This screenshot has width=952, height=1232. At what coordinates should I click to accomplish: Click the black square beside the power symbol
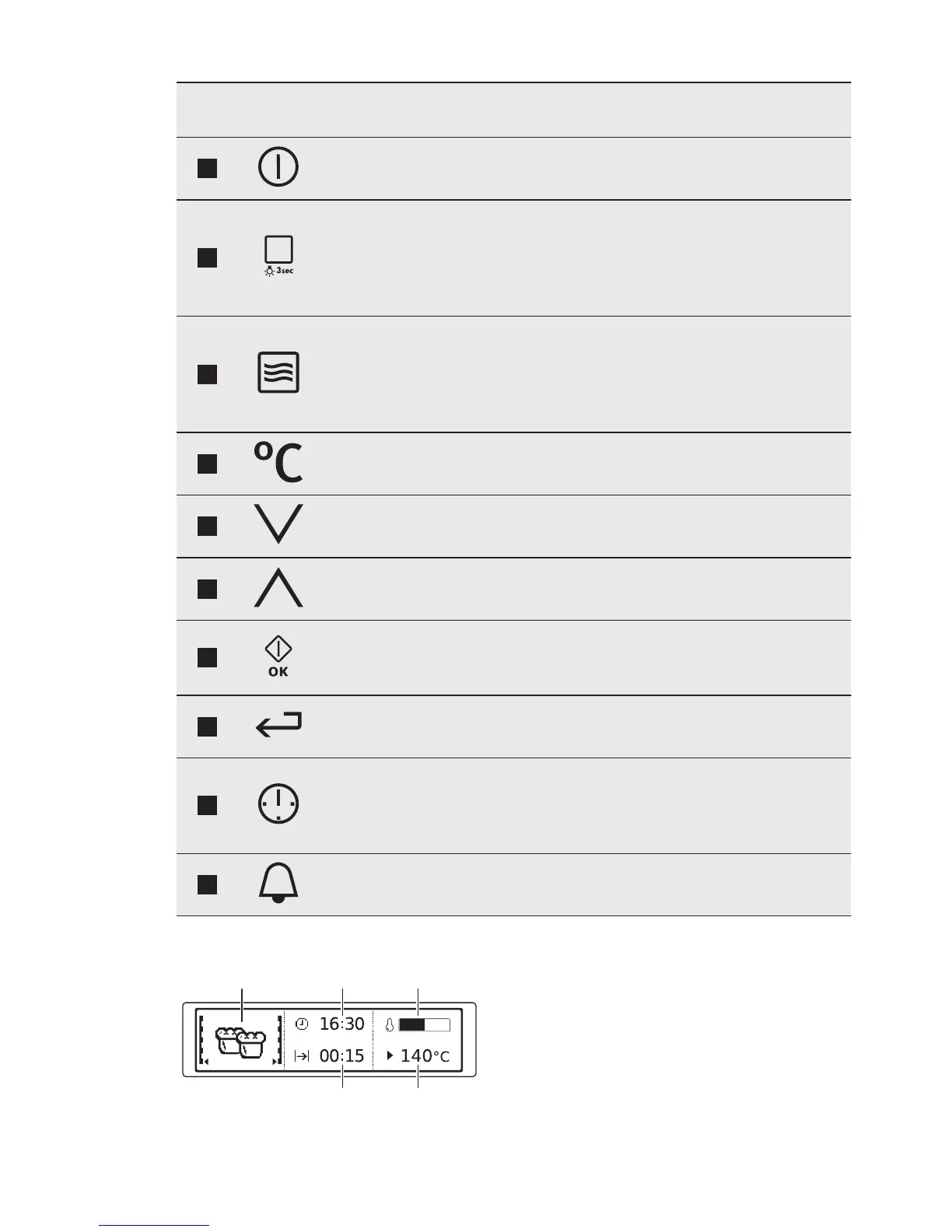(x=207, y=168)
